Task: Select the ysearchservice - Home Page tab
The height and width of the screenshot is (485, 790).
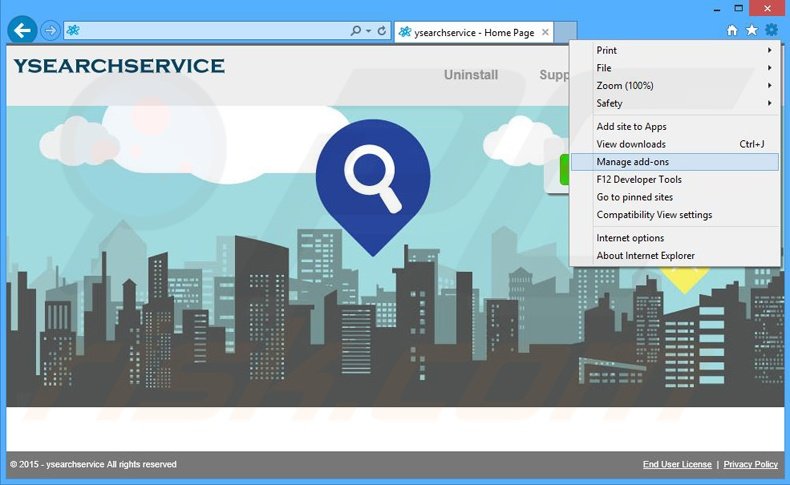Action: pyautogui.click(x=474, y=33)
